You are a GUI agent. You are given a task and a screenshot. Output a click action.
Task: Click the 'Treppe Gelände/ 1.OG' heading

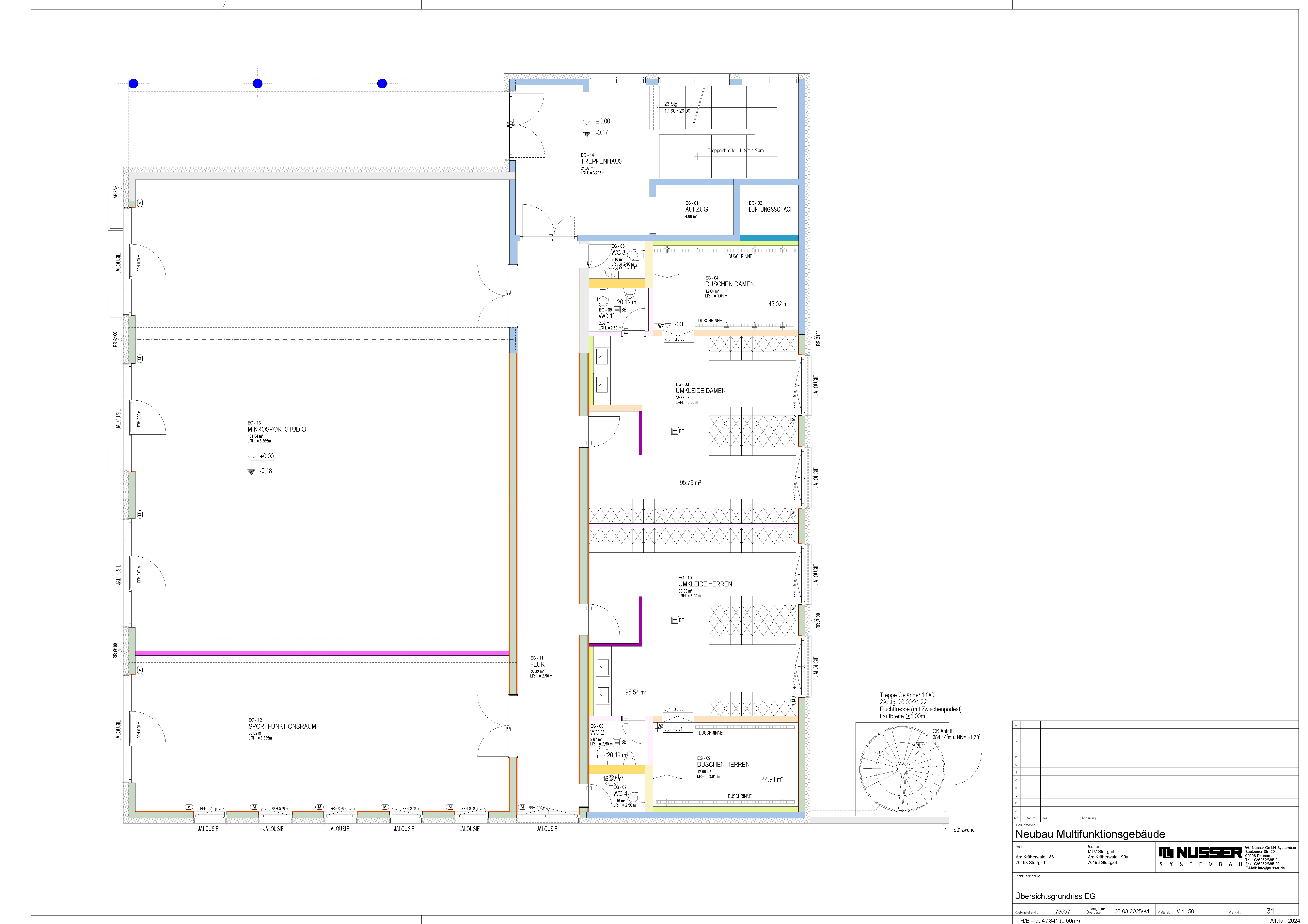click(x=907, y=695)
